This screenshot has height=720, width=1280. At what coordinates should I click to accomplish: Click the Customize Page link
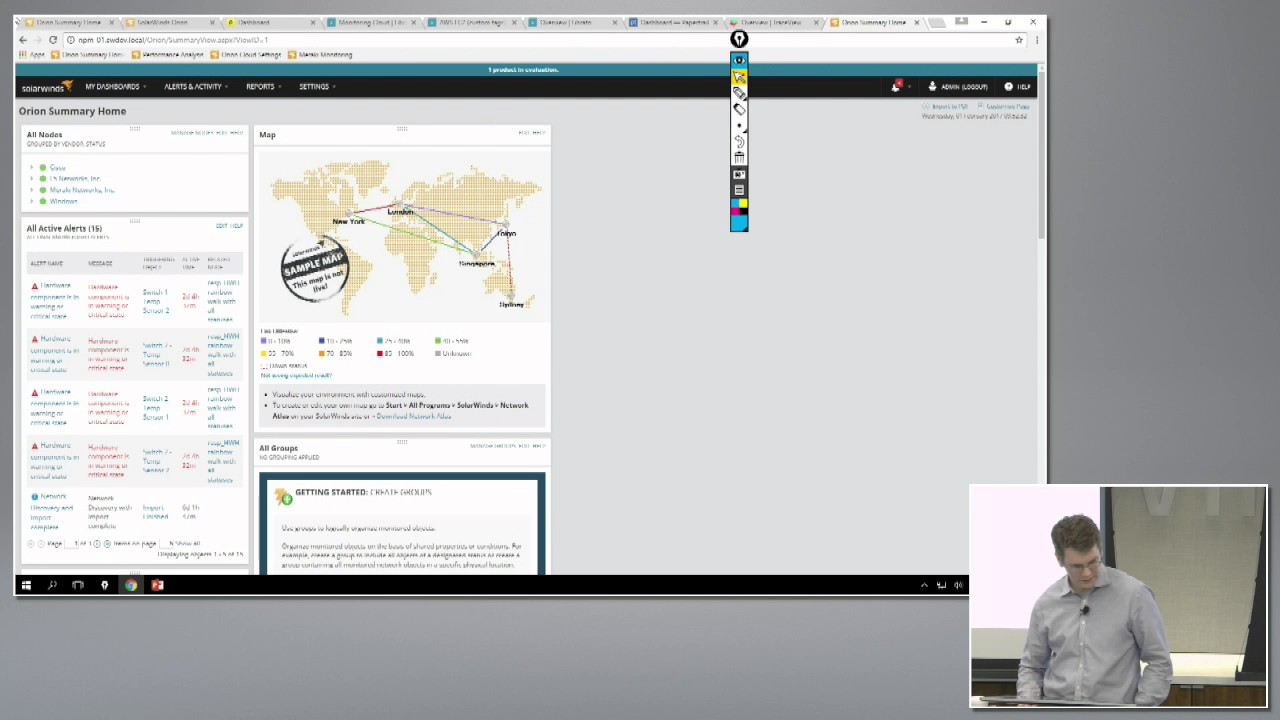click(x=1003, y=106)
